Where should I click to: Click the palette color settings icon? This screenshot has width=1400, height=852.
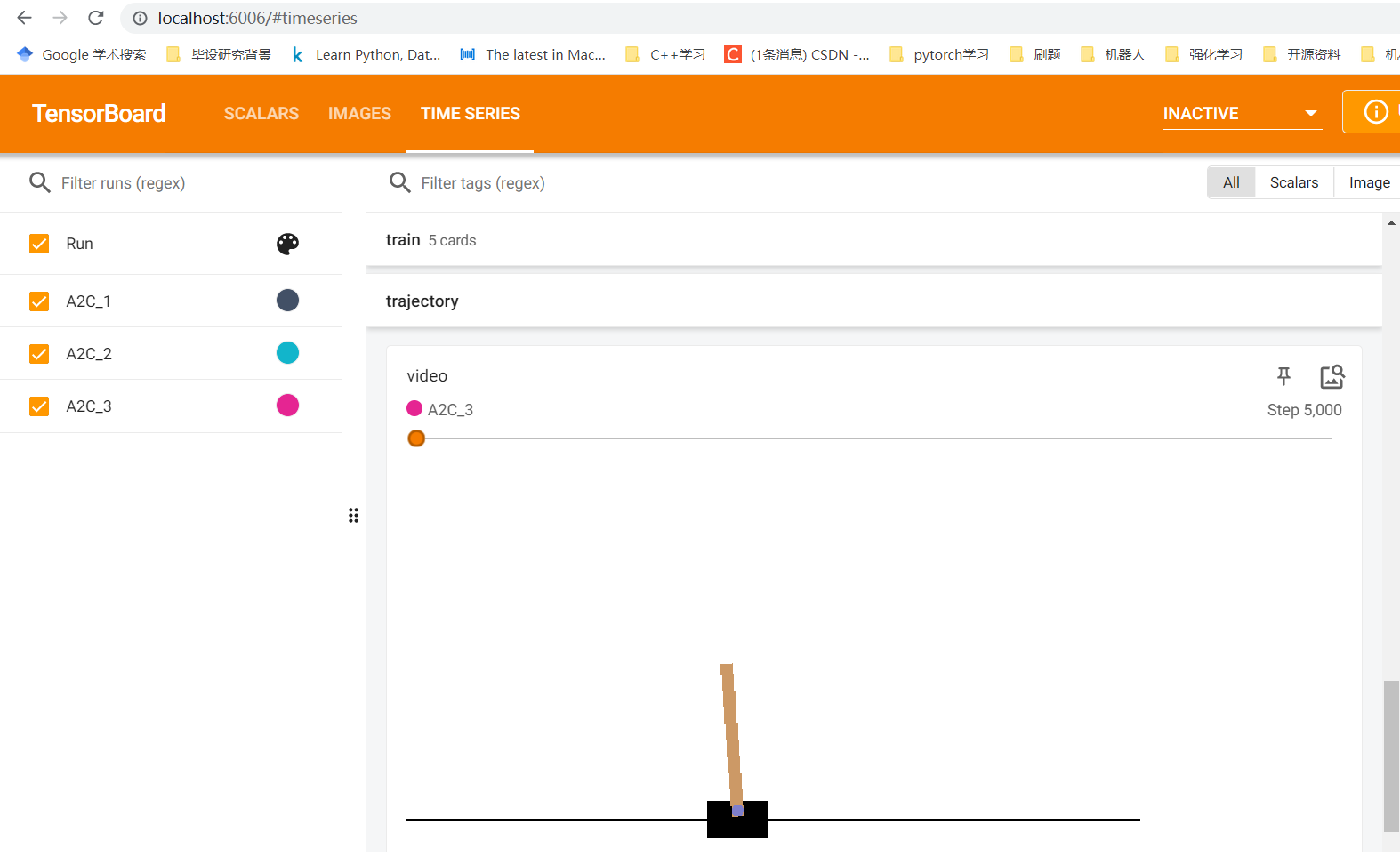click(287, 244)
